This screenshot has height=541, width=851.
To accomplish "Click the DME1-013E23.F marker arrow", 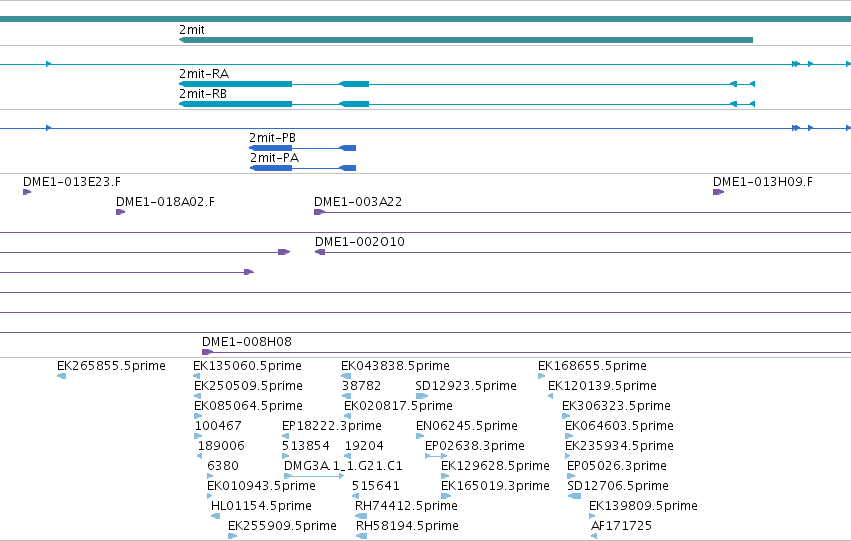I will [27, 192].
